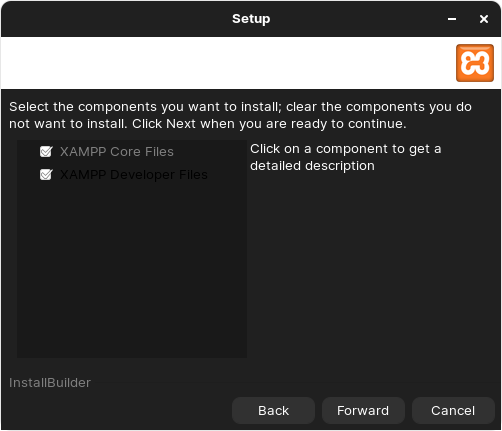Toggle the XAMPP Core Files checkbox
The height and width of the screenshot is (431, 502).
46,152
